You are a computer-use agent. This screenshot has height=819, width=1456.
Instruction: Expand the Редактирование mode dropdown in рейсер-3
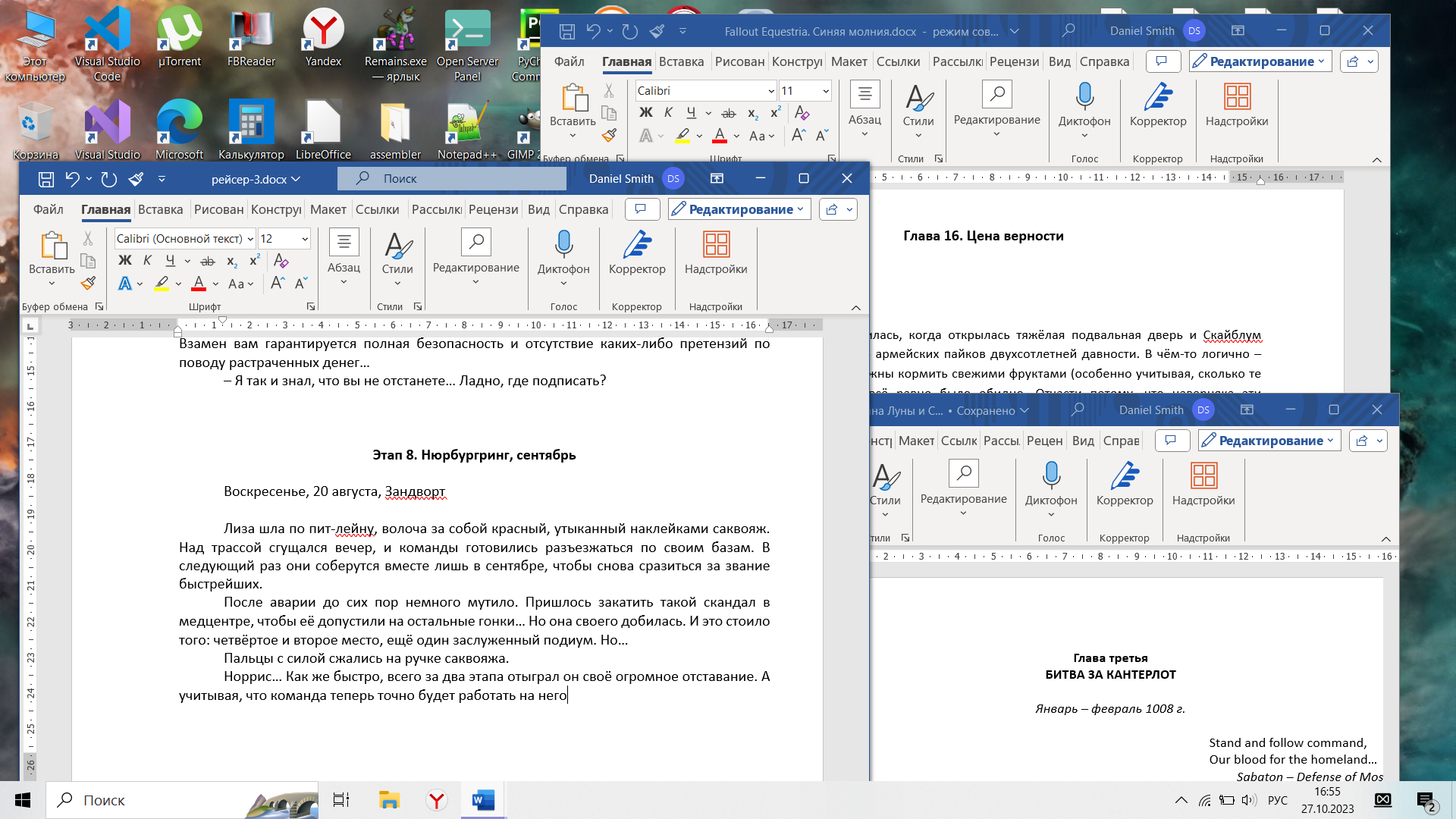[x=739, y=209]
